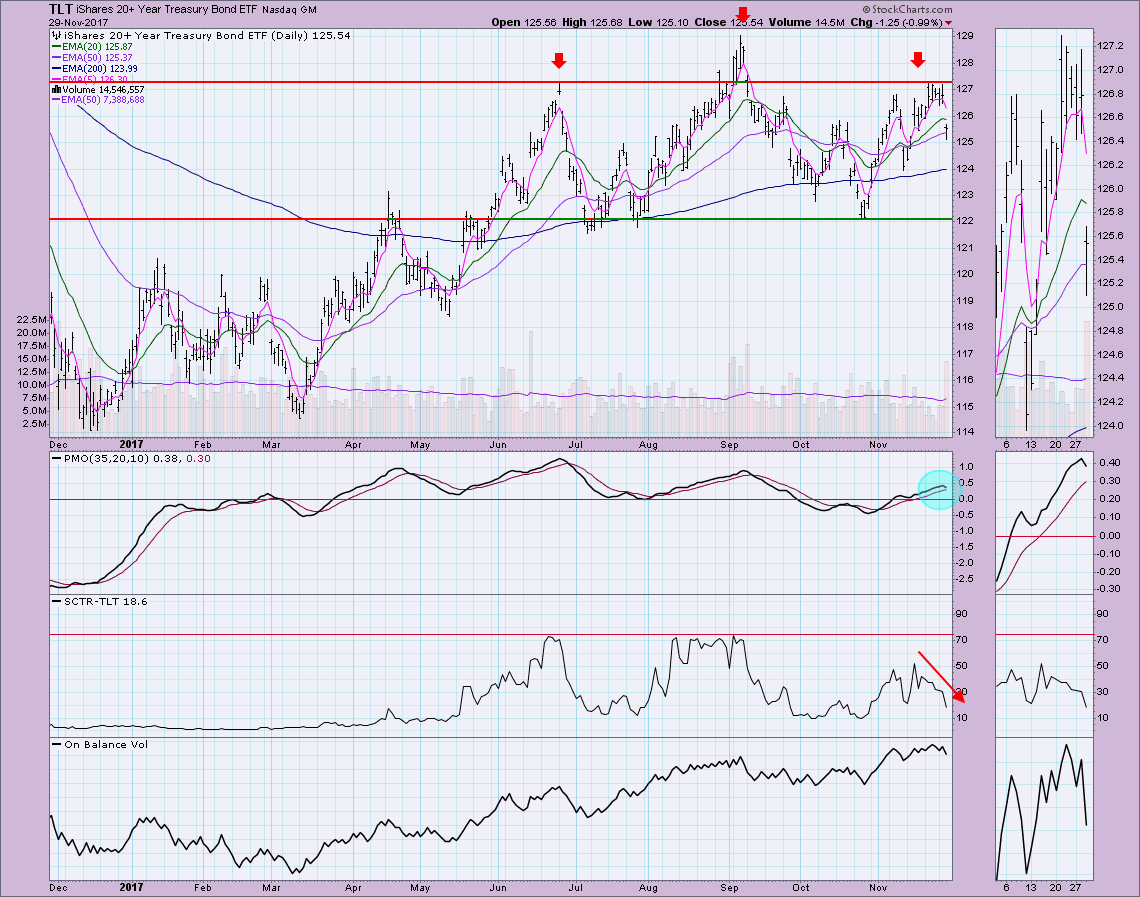Click the volume bars icon in the legend

pyautogui.click(x=56, y=89)
